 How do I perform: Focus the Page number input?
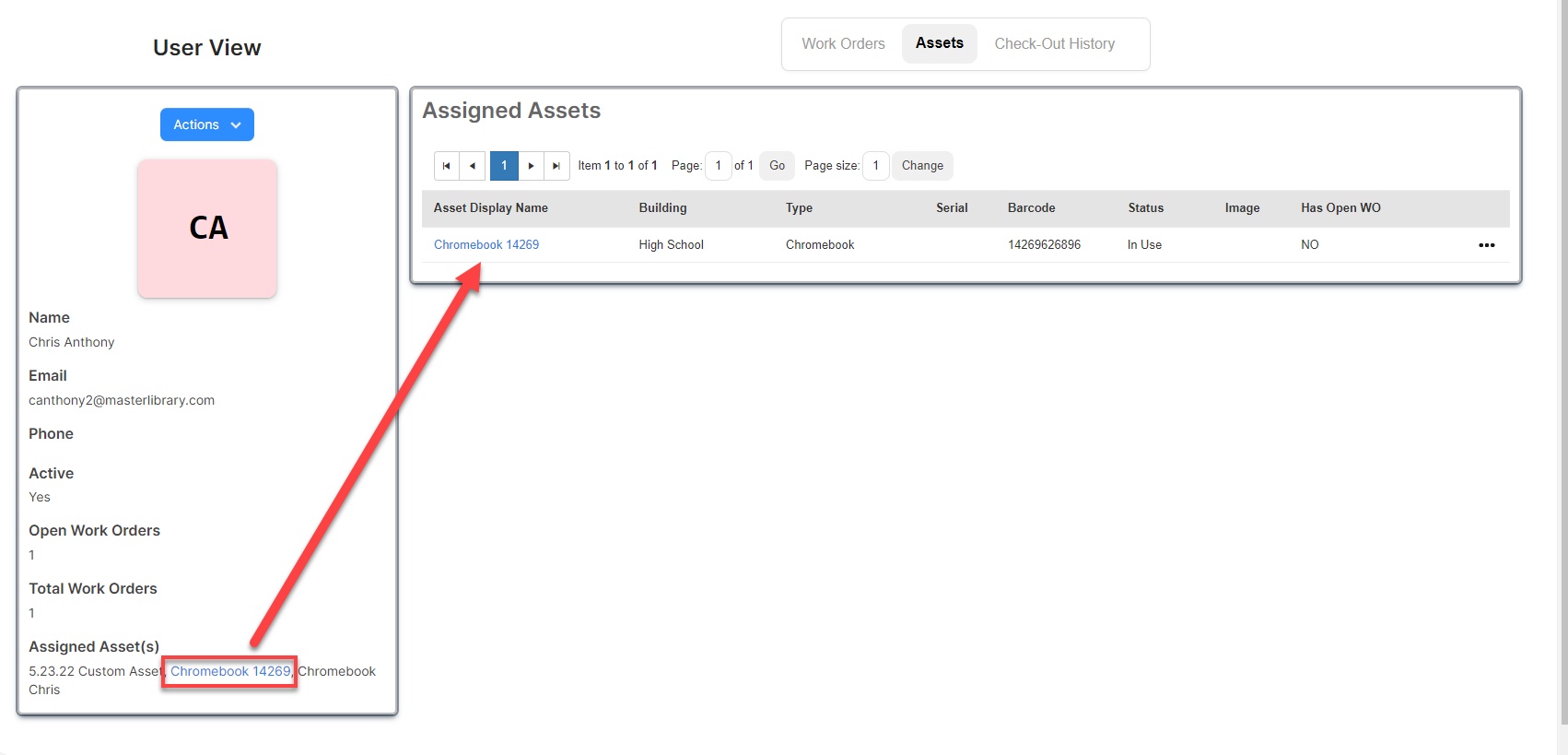(718, 166)
